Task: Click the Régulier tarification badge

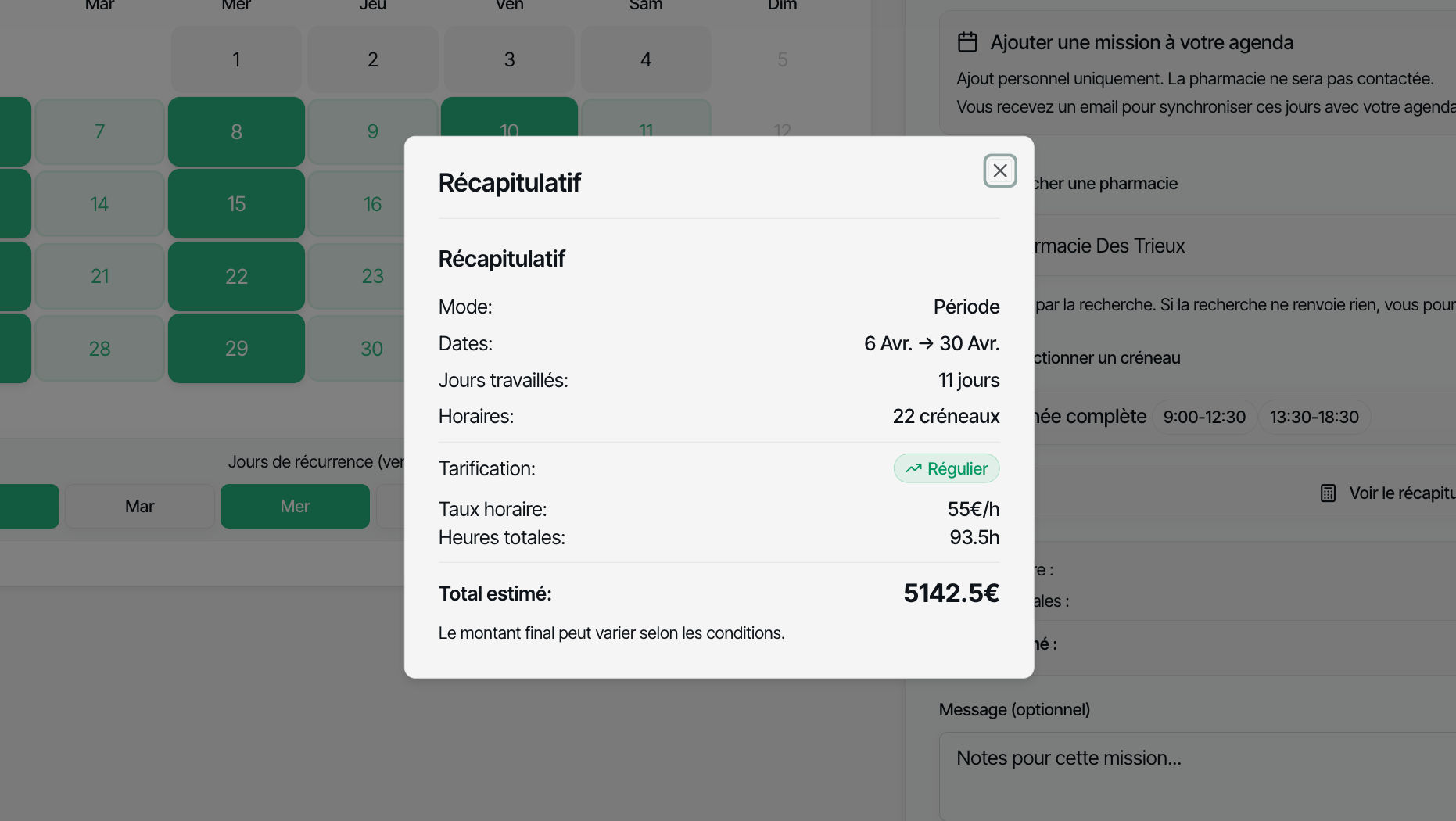Action: pyautogui.click(x=946, y=468)
